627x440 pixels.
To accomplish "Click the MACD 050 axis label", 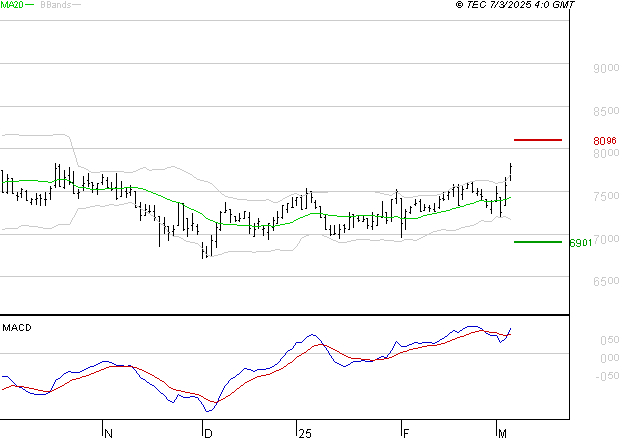I will point(610,340).
